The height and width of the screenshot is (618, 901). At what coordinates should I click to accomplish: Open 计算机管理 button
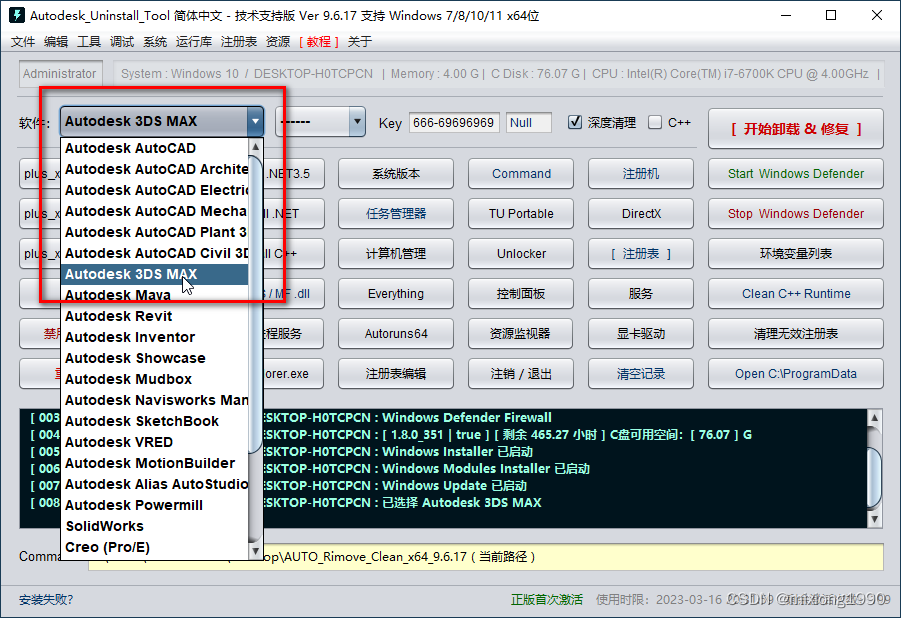coord(396,254)
